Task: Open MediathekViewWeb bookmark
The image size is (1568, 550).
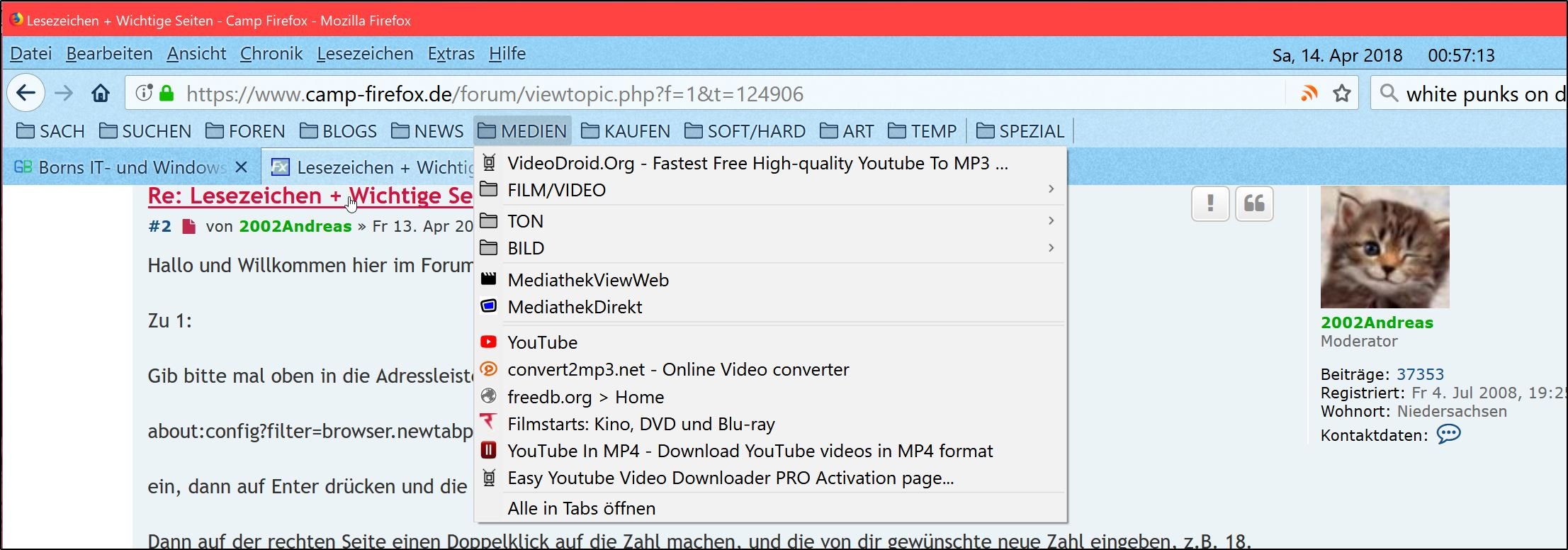Action: pyautogui.click(x=770, y=280)
